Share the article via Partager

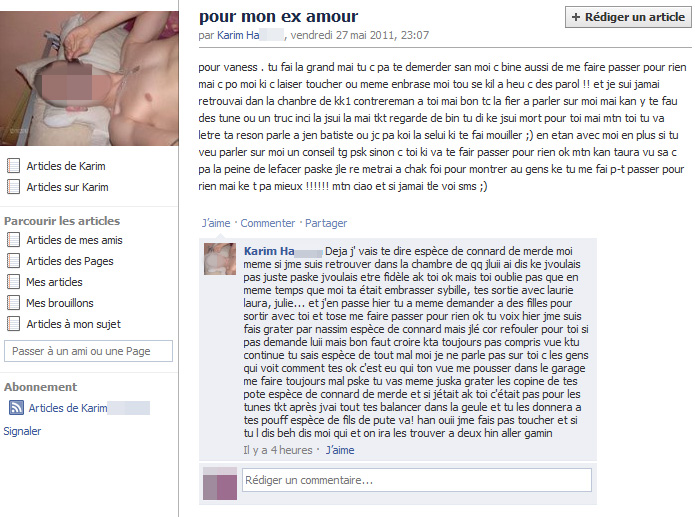[x=326, y=223]
